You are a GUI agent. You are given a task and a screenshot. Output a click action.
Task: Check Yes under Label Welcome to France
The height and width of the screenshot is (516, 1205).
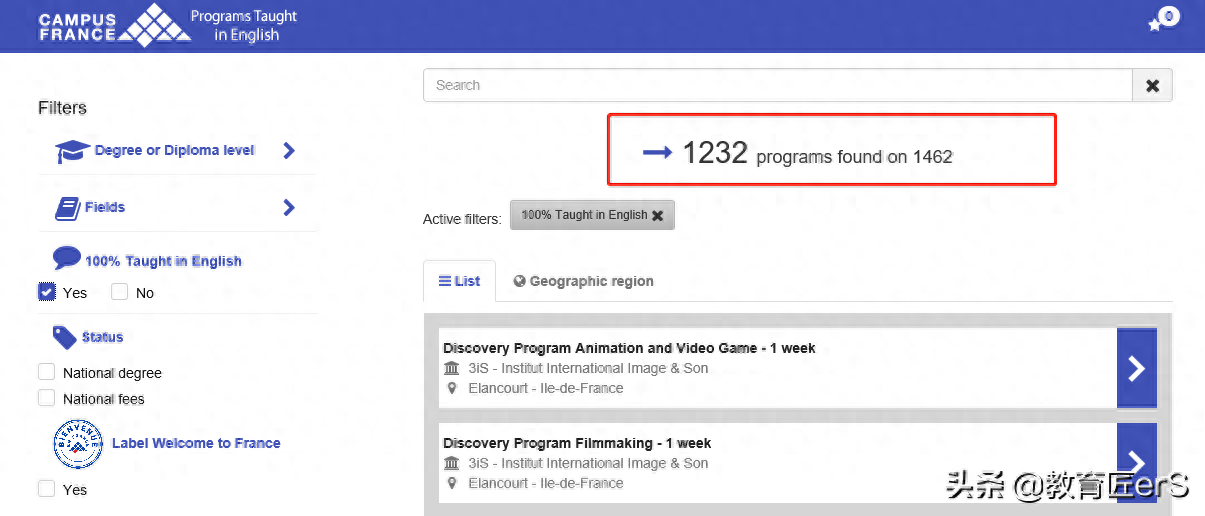coord(46,489)
